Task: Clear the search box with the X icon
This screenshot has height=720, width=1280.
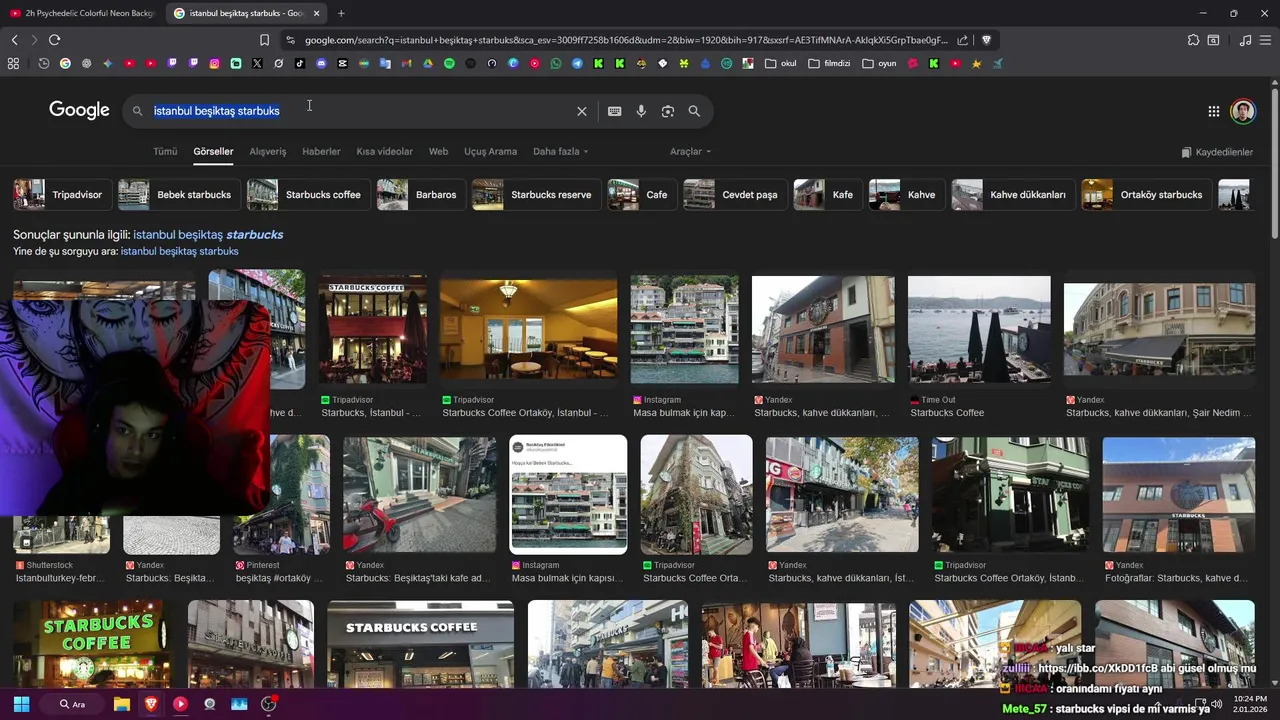Action: (x=581, y=111)
